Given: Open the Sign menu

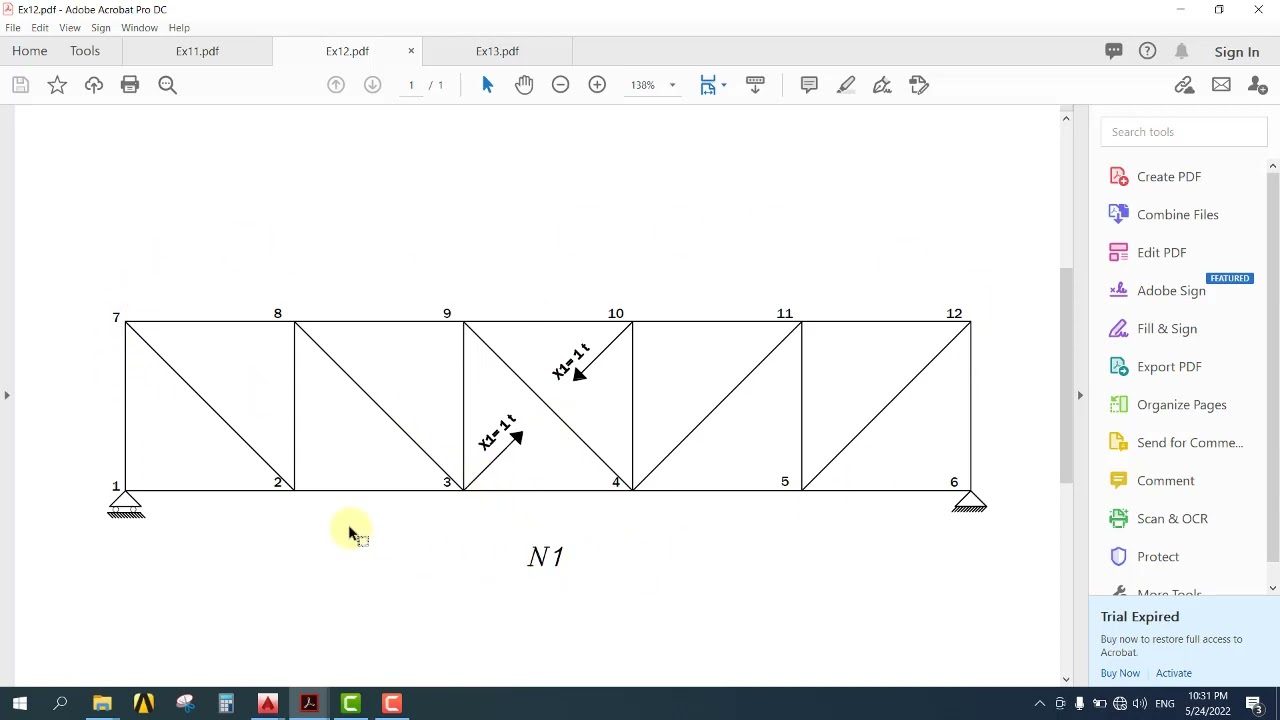Looking at the screenshot, I should point(101,28).
